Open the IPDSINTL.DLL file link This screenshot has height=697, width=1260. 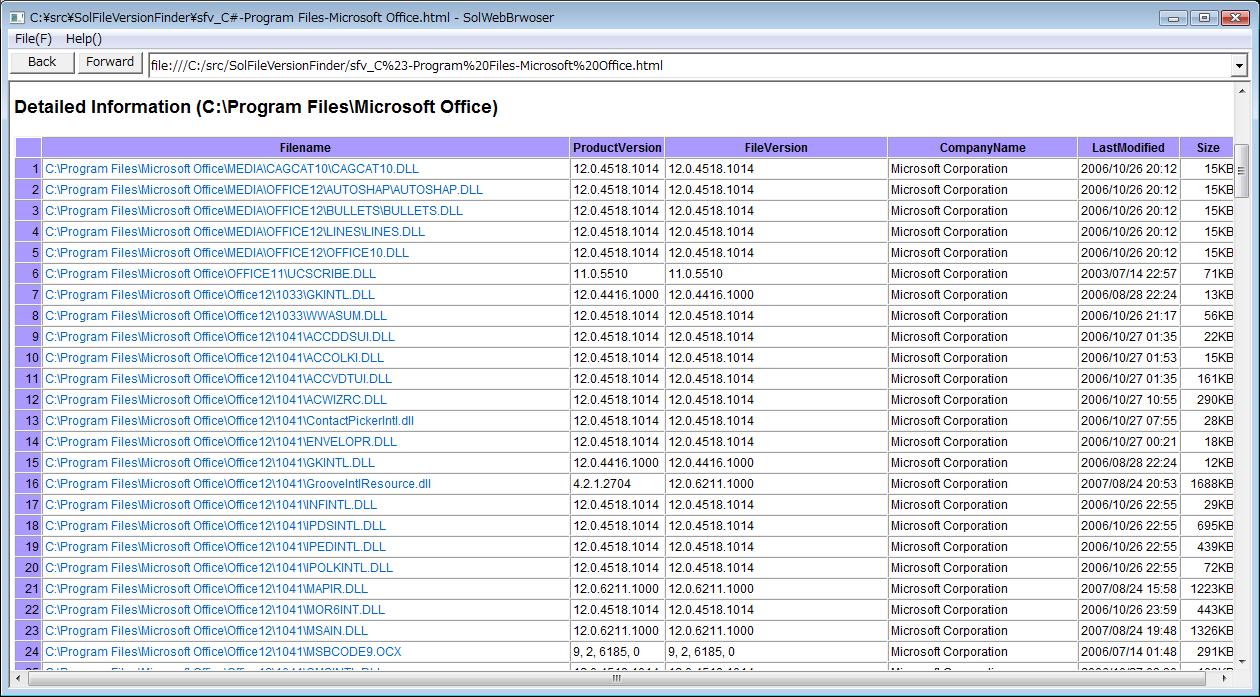pos(215,526)
